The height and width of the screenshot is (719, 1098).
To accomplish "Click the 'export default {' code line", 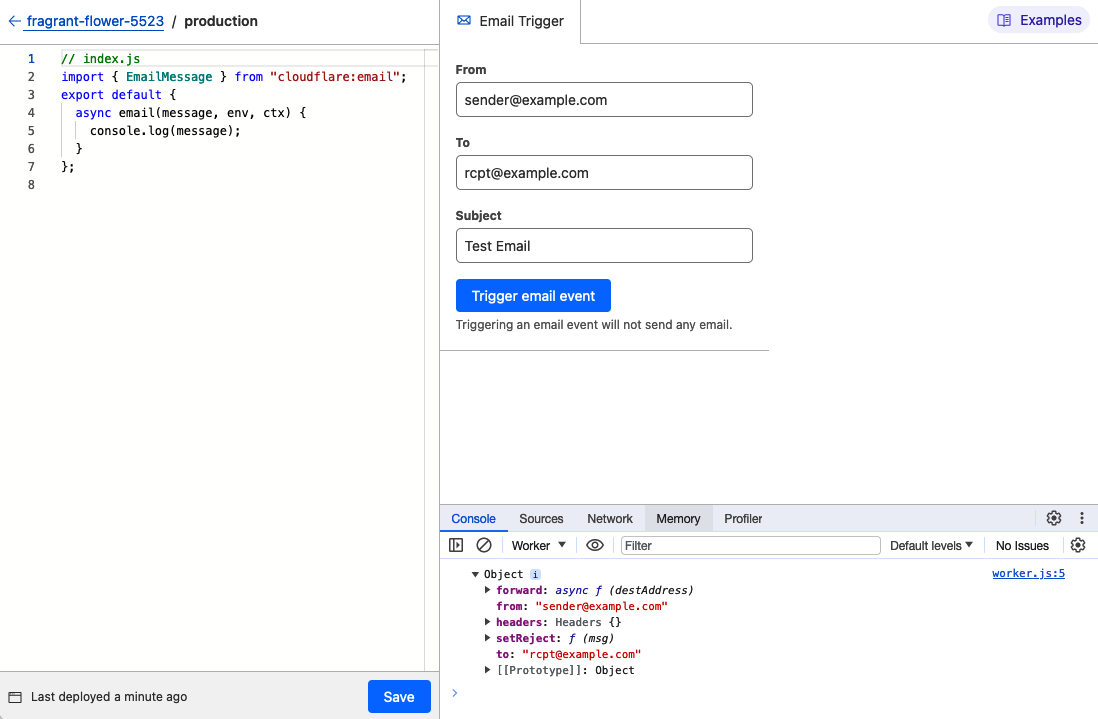I will (x=118, y=95).
